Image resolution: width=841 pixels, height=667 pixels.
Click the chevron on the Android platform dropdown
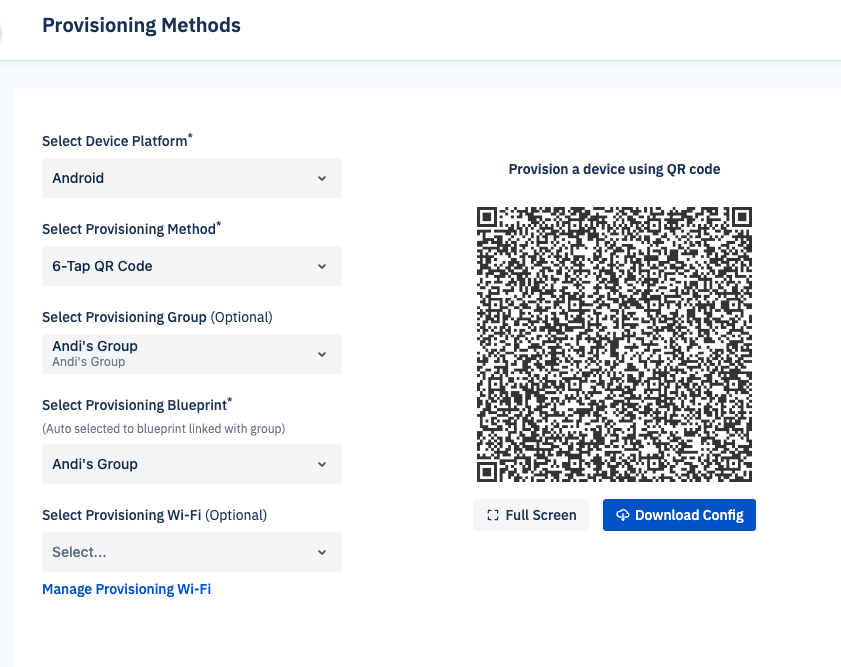coord(322,178)
